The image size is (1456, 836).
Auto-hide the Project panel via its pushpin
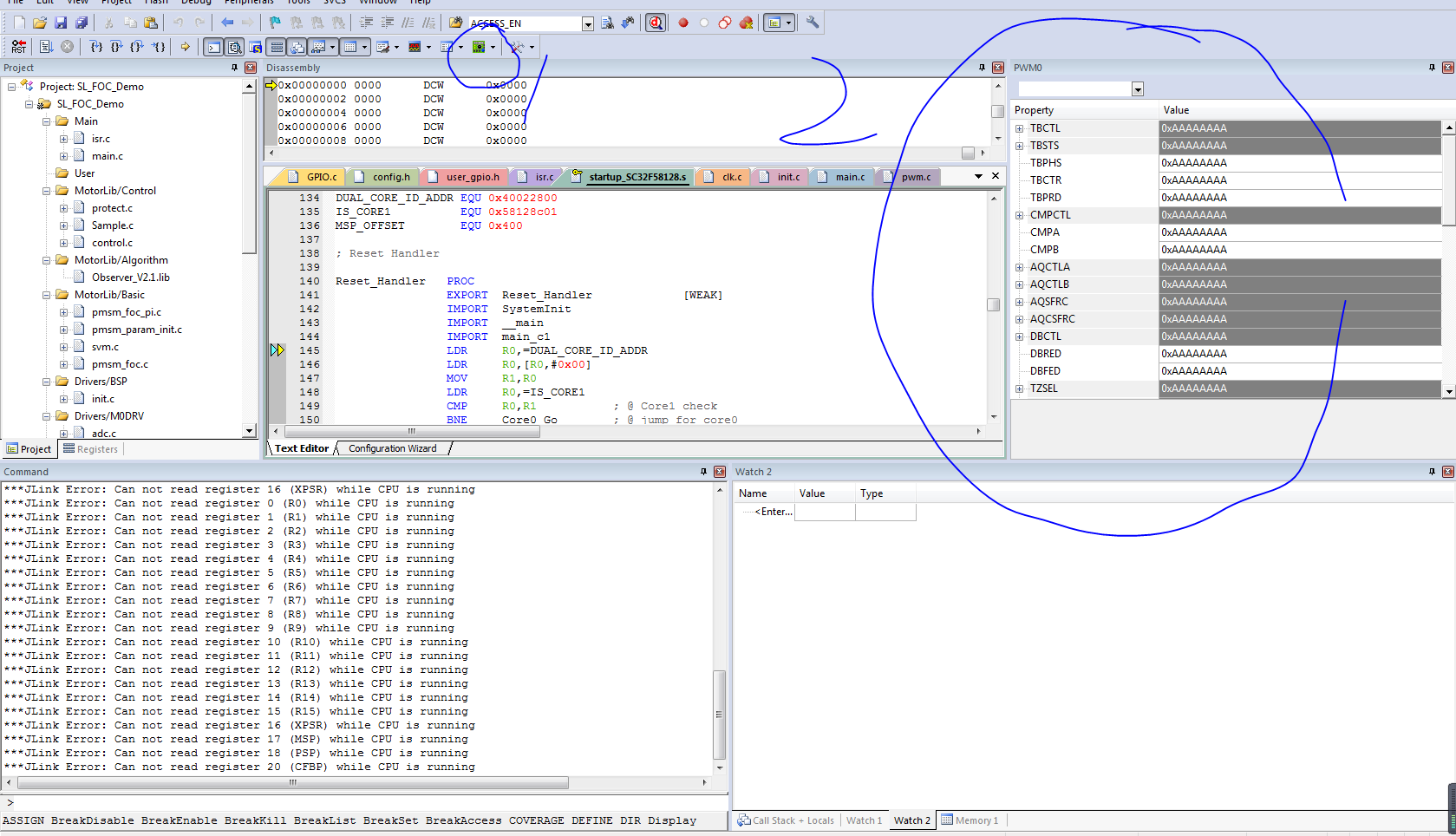(x=232, y=67)
